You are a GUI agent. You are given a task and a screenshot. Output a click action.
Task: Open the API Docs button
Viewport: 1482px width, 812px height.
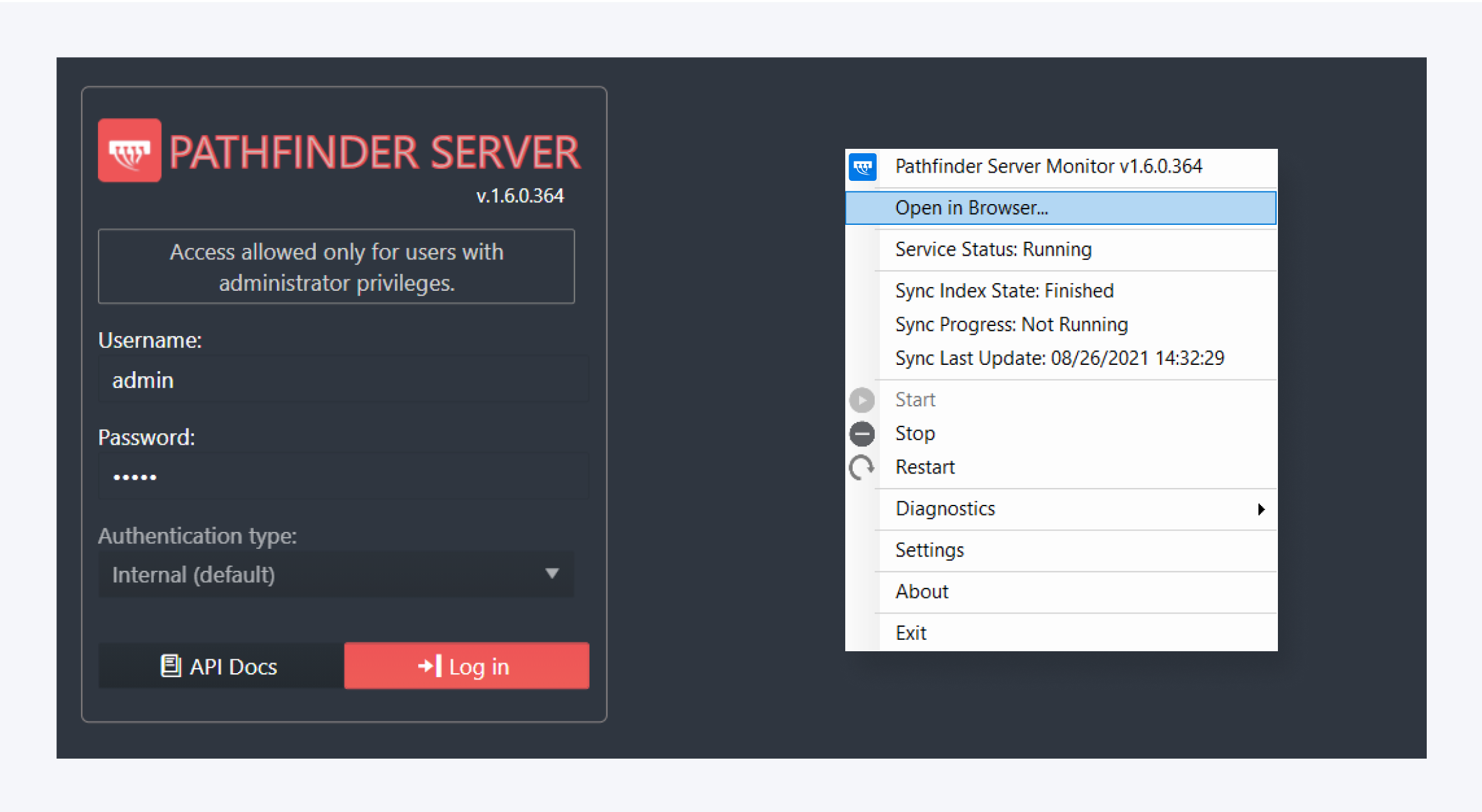click(x=221, y=666)
